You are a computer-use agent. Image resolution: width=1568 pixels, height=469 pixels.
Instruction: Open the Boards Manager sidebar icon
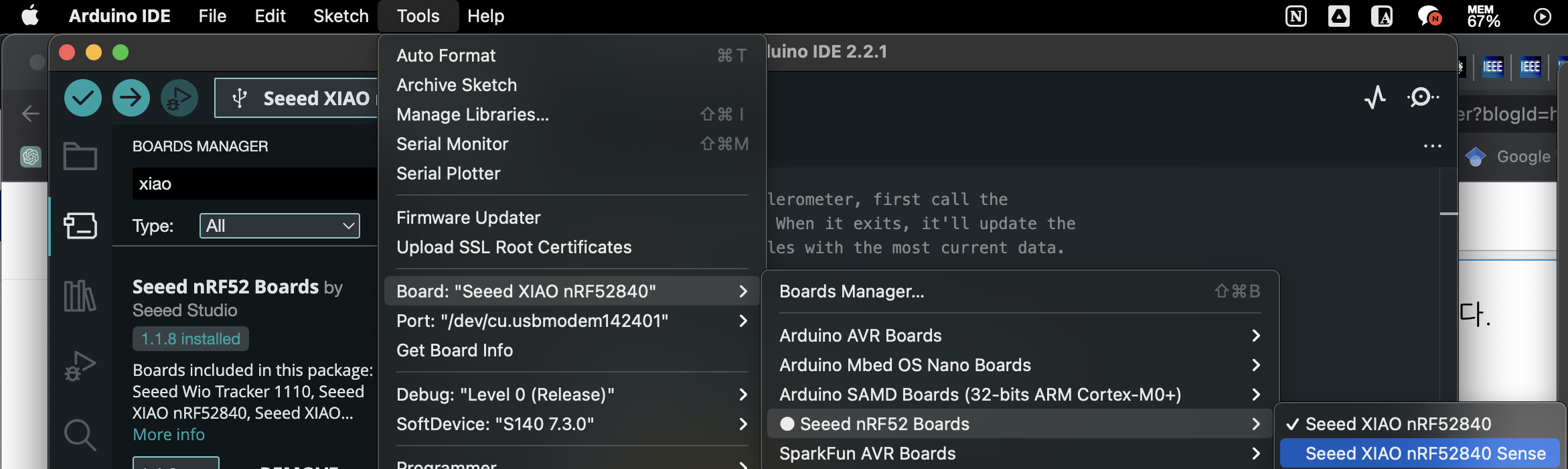coord(80,225)
